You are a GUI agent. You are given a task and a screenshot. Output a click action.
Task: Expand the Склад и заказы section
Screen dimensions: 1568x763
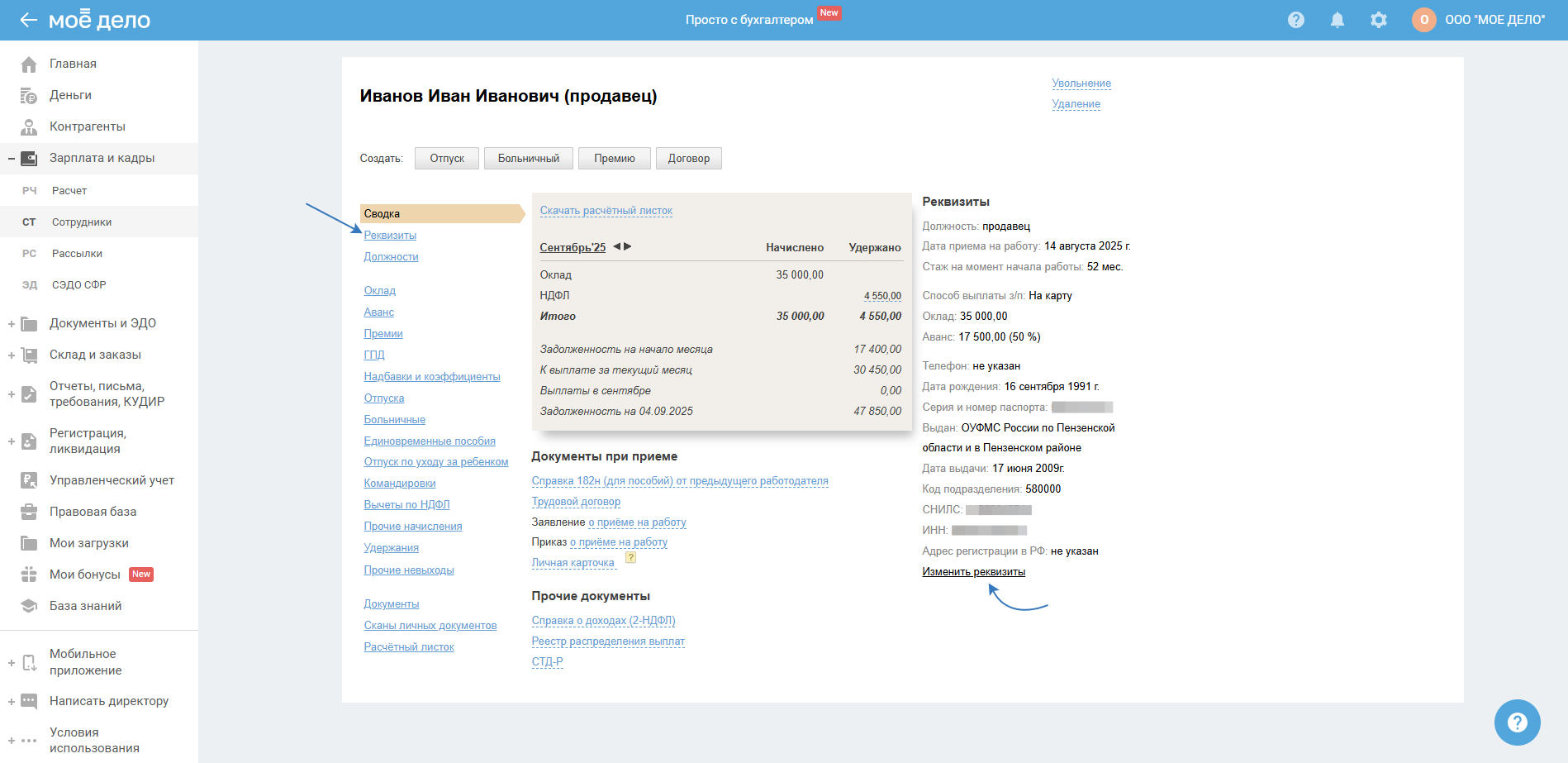[x=12, y=355]
